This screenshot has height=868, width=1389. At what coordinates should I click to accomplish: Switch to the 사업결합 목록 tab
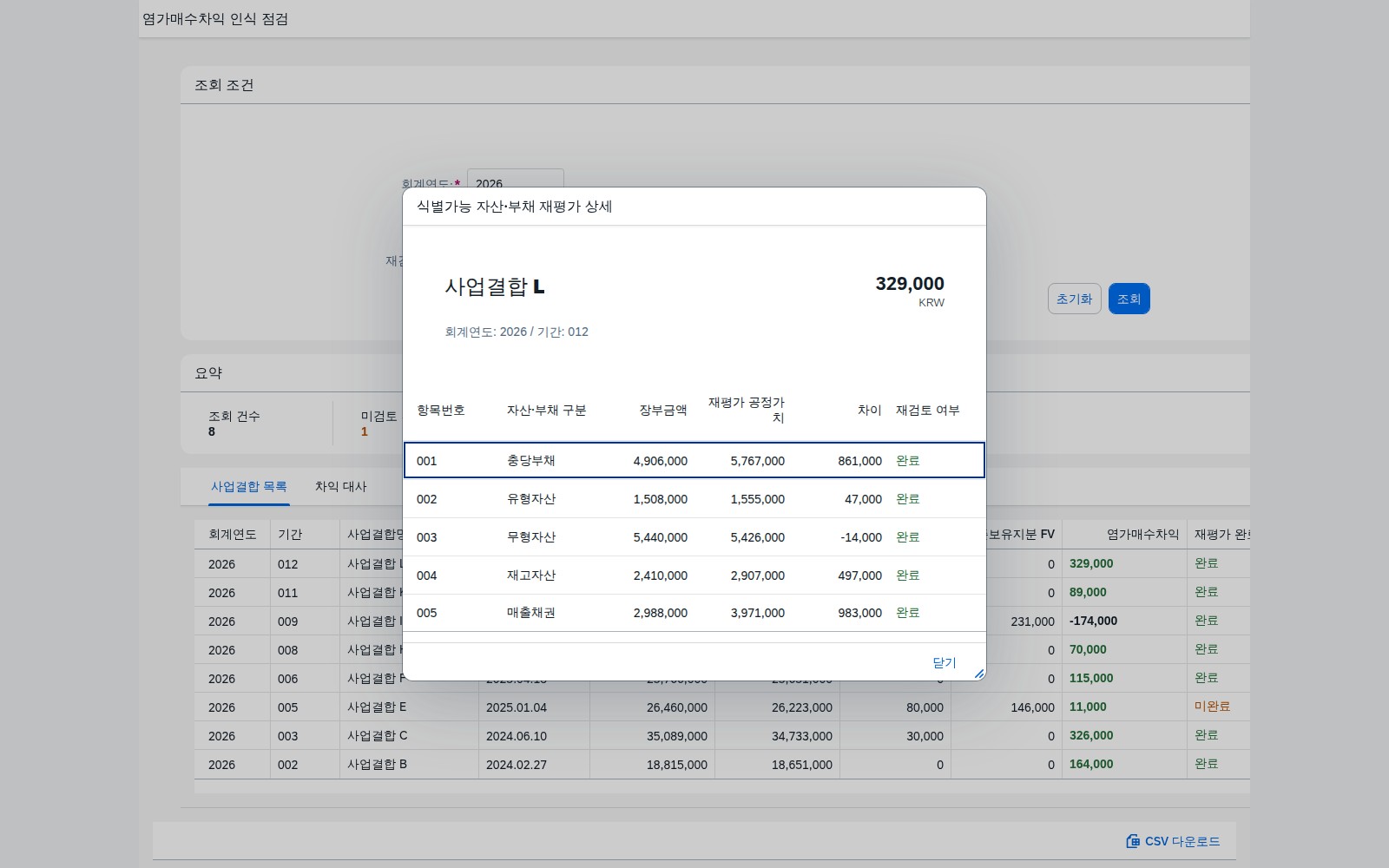[249, 487]
